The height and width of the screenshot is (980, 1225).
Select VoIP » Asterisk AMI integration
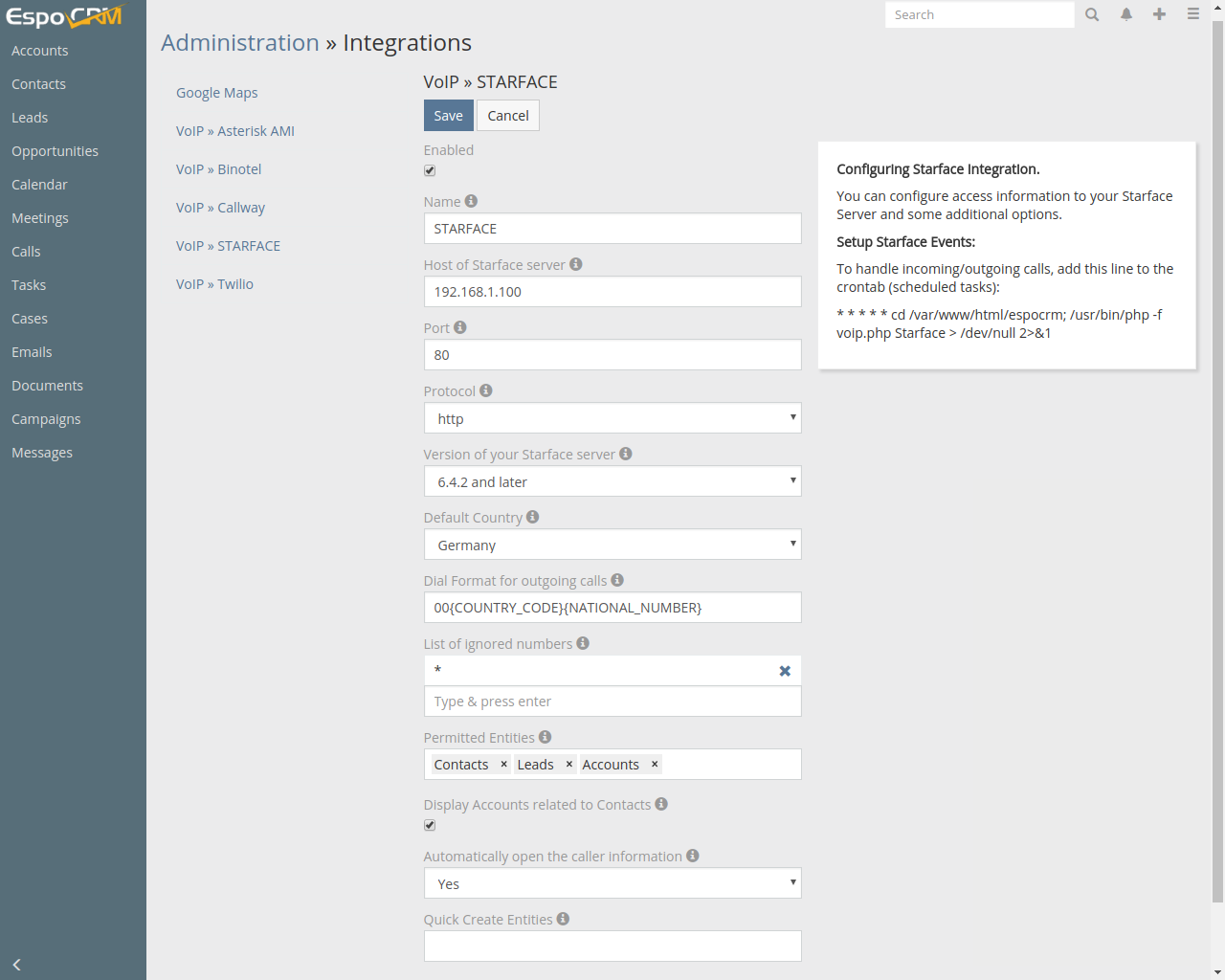tap(235, 131)
